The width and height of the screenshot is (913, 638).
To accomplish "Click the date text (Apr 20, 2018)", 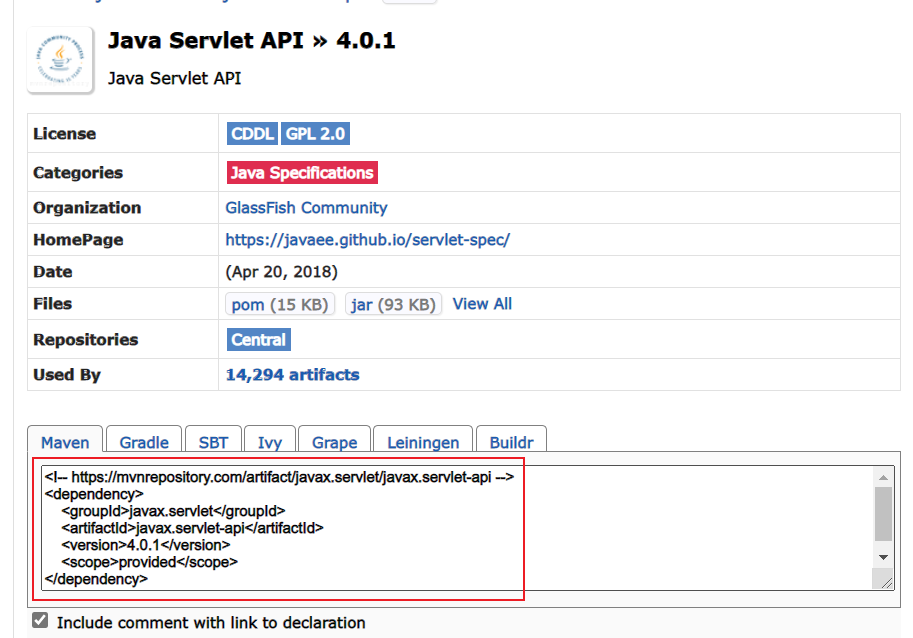I will 281,272.
